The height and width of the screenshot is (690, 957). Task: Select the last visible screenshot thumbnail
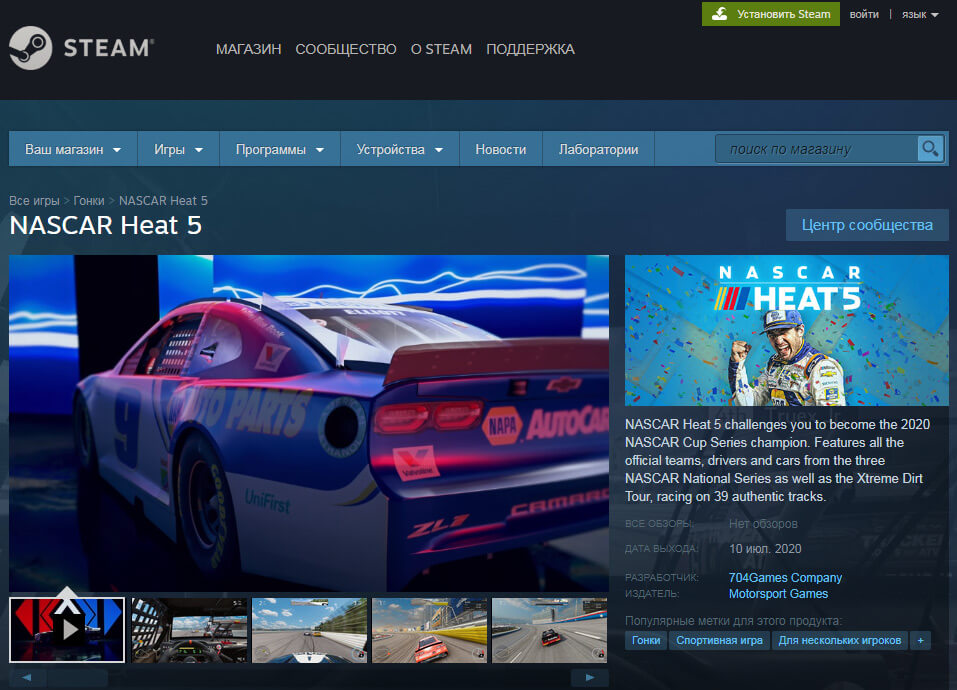[549, 630]
